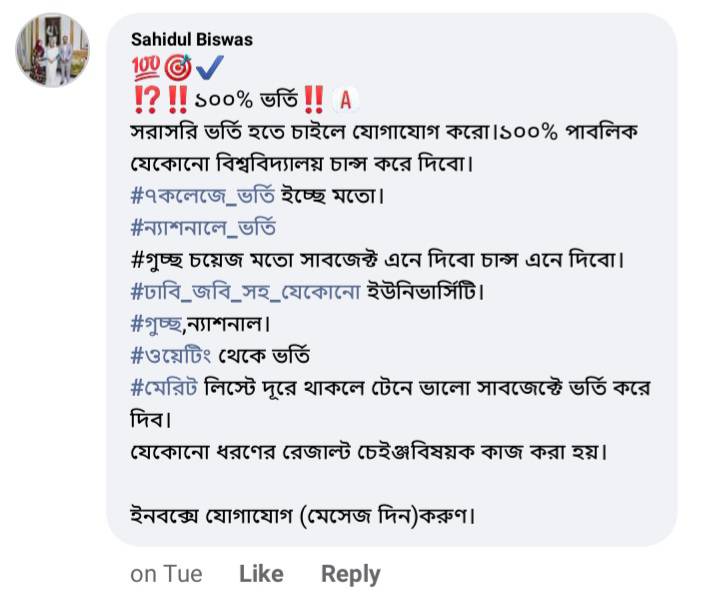Click the #মেরিট hashtag

coord(164,388)
